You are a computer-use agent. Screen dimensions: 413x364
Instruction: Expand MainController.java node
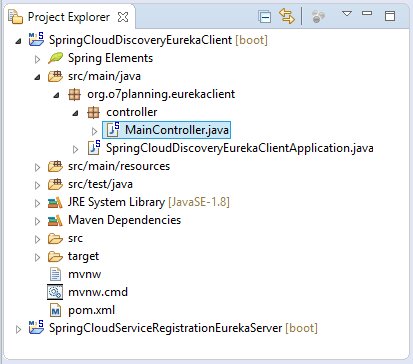pos(94,131)
